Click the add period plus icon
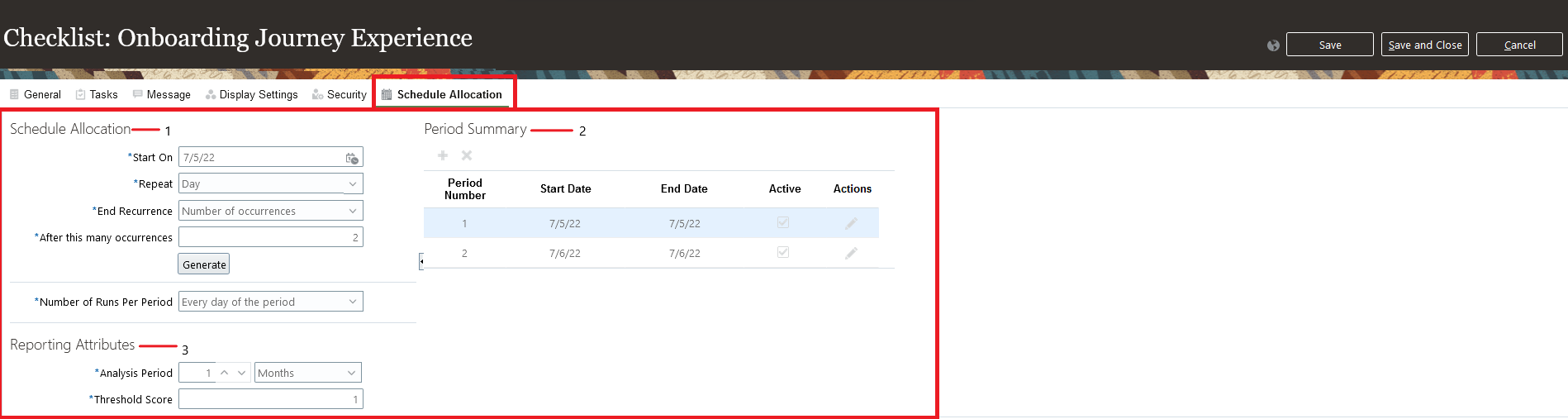 click(x=443, y=155)
